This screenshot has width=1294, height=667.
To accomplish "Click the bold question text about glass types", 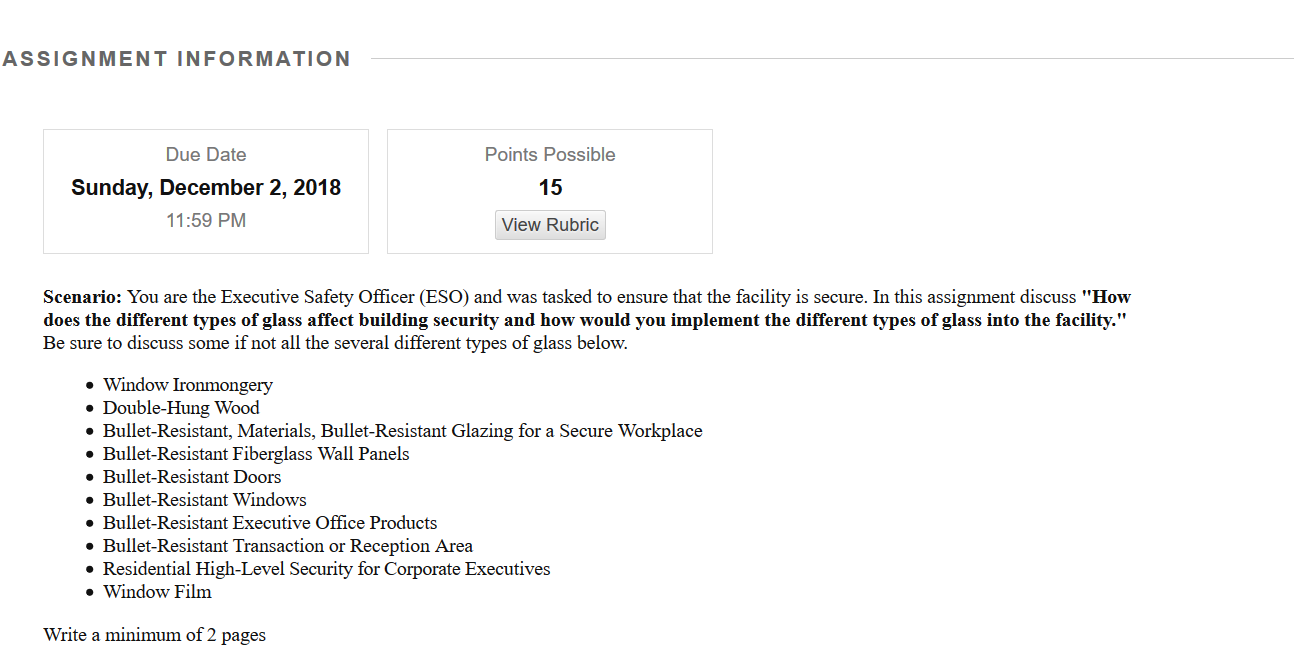I will [x=587, y=309].
